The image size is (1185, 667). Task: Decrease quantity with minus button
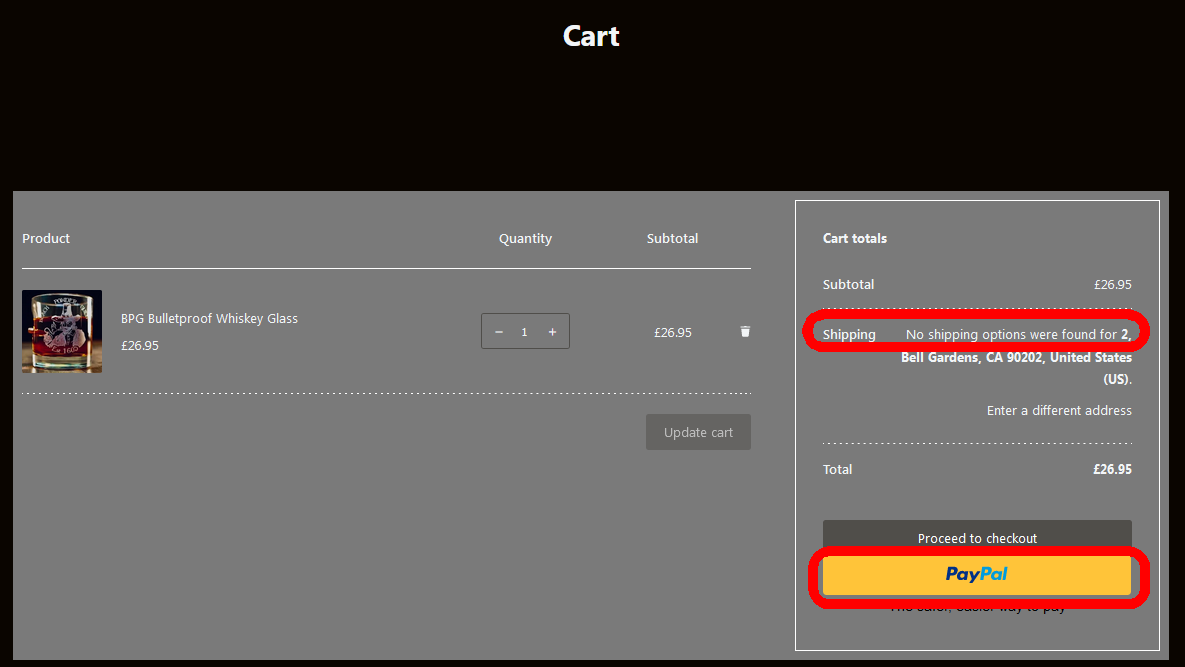click(x=499, y=332)
